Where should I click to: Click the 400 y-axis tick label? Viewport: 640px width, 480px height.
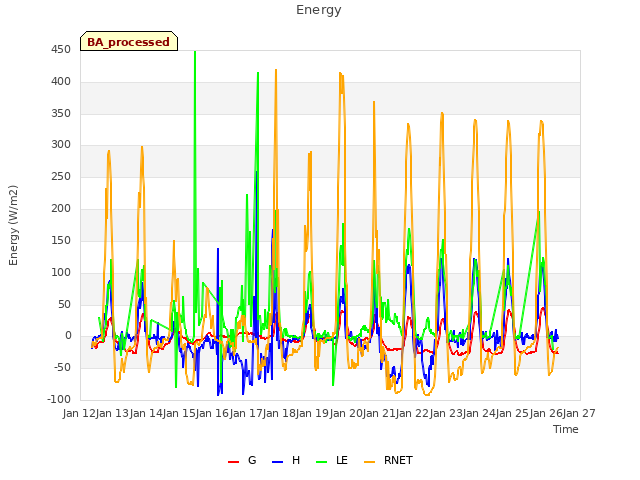click(61, 82)
